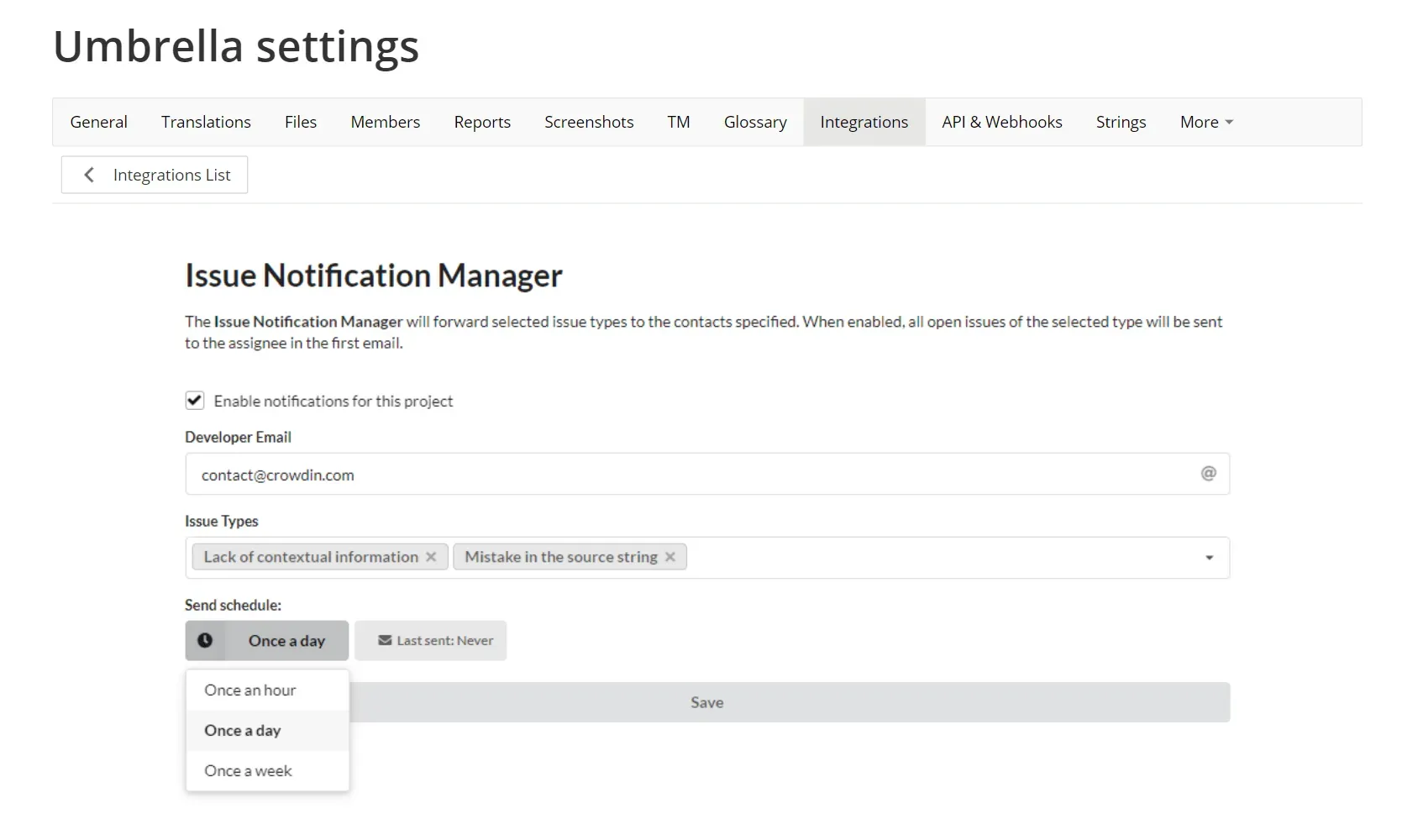Viewport: 1423px width, 840px height.
Task: Click the @ icon in the Developer Email field
Action: pos(1208,473)
